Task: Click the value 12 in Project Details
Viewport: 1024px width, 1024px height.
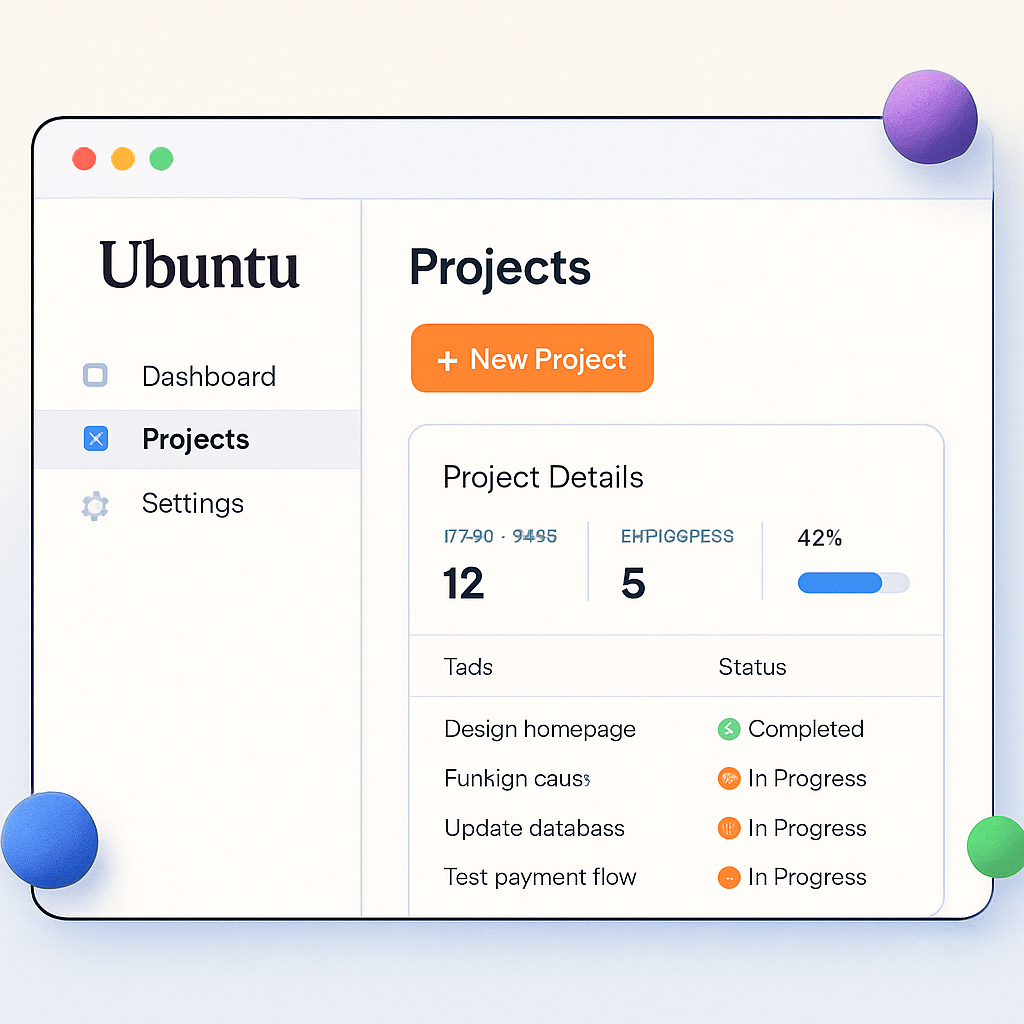Action: [x=463, y=583]
